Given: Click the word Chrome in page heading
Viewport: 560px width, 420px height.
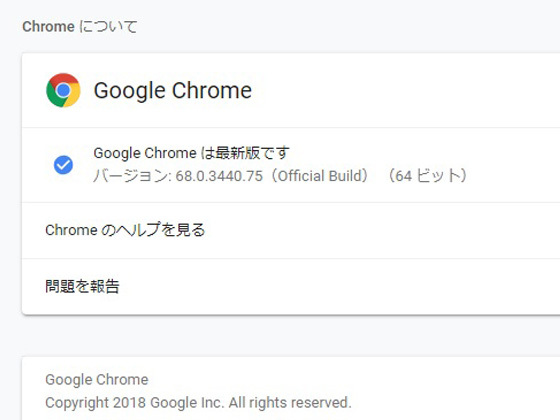Looking at the screenshot, I should [x=48, y=27].
